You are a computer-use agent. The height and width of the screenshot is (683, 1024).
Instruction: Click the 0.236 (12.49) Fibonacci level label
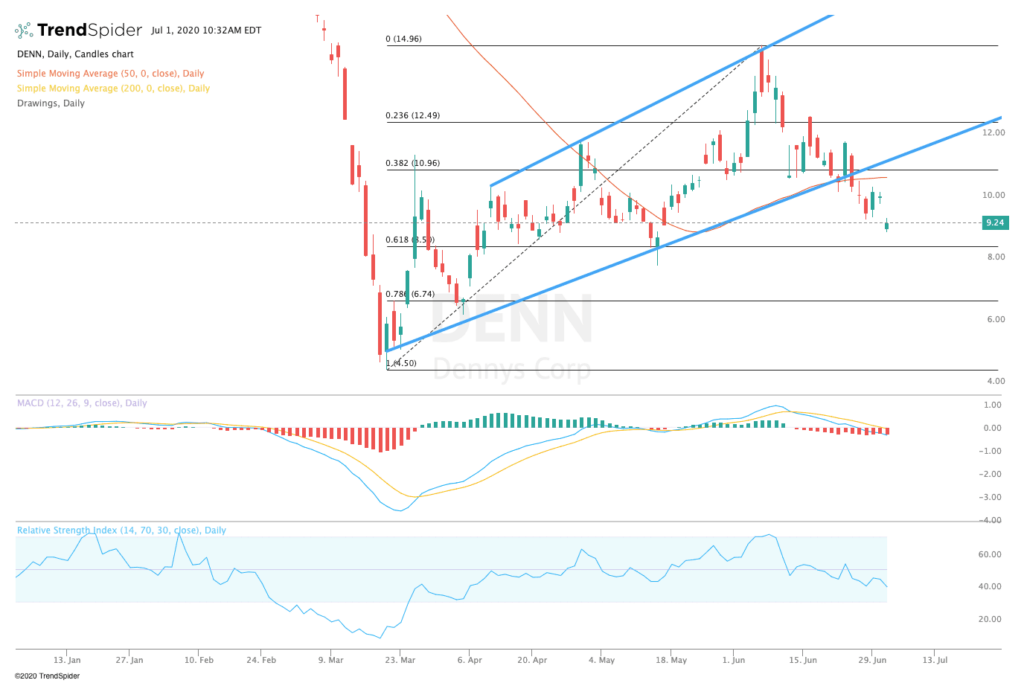413,116
